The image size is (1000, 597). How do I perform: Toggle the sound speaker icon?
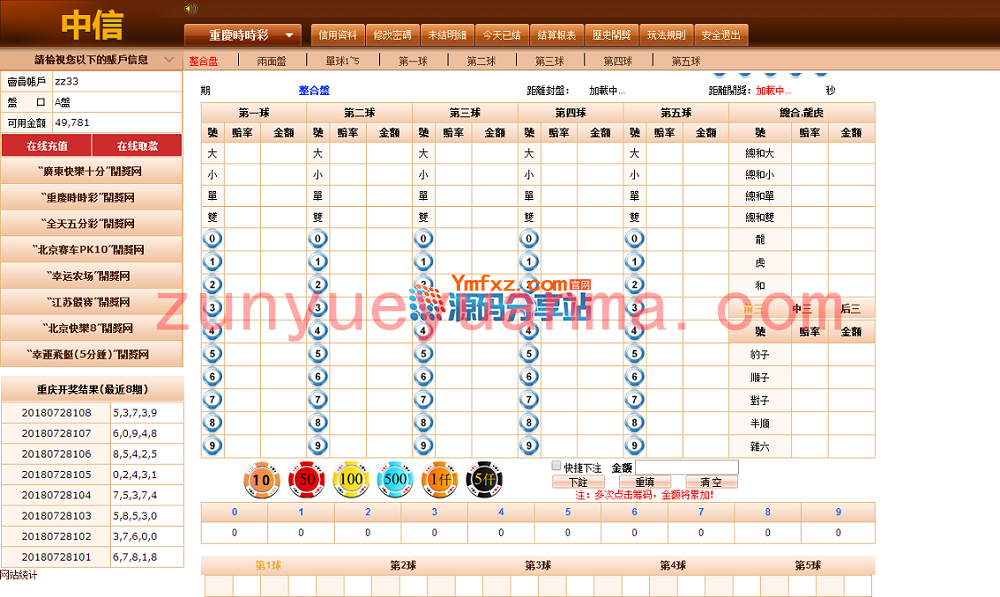click(190, 8)
